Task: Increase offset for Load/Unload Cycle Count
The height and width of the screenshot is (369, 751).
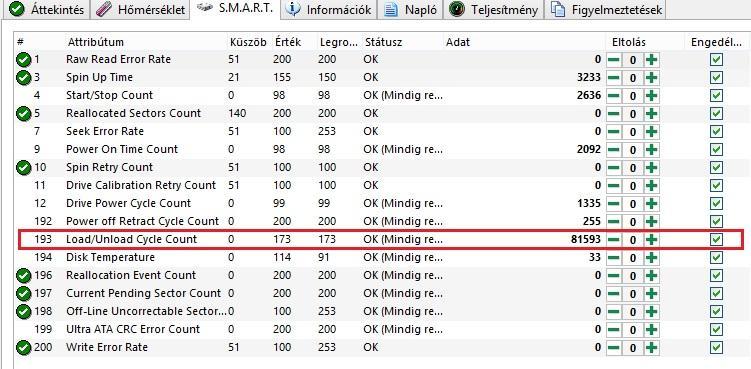Action: [650, 240]
